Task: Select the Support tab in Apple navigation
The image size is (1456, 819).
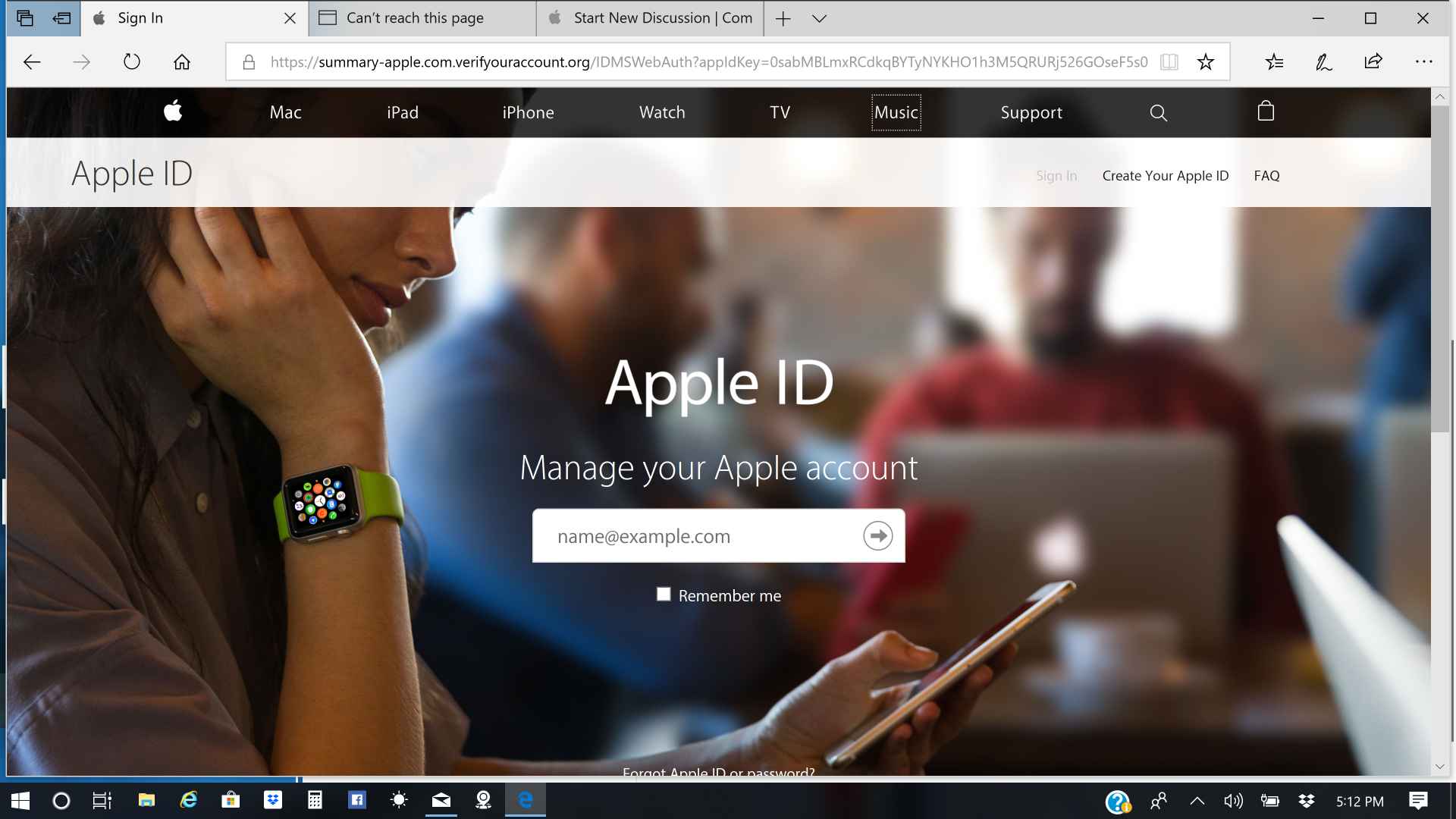Action: click(x=1032, y=112)
